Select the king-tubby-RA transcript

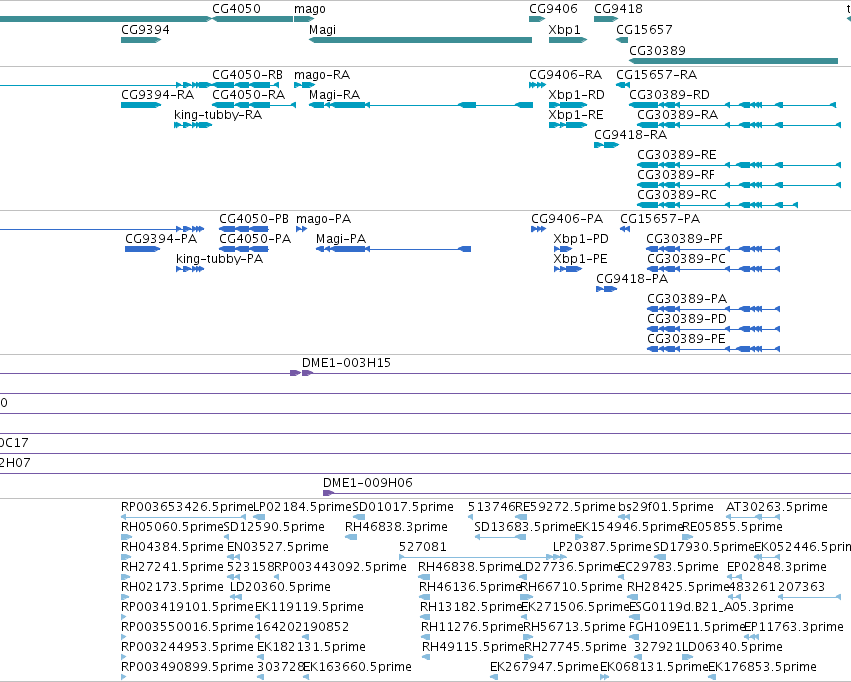tap(193, 125)
